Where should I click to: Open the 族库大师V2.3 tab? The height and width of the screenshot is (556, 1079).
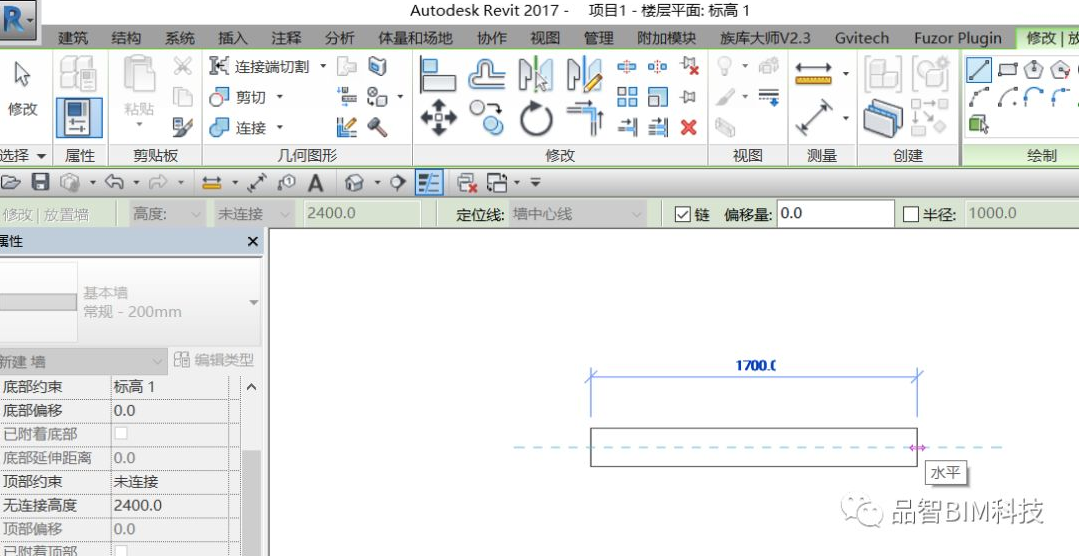point(765,38)
